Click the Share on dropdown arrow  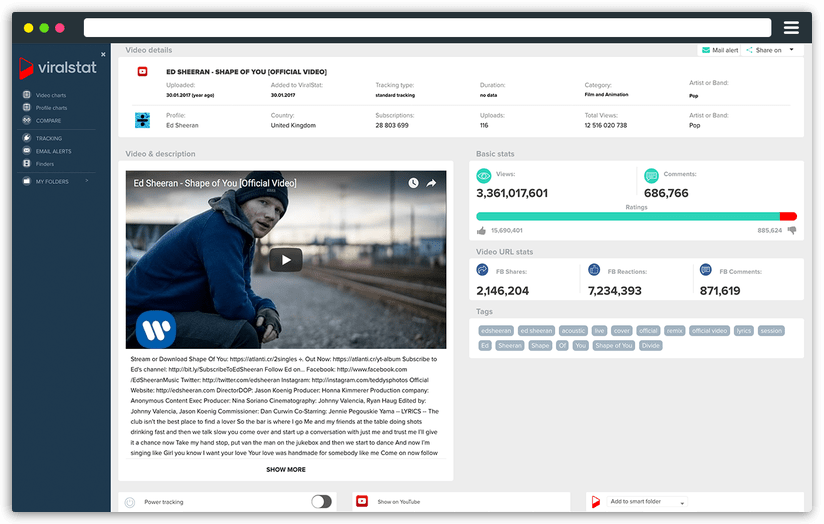pos(791,49)
